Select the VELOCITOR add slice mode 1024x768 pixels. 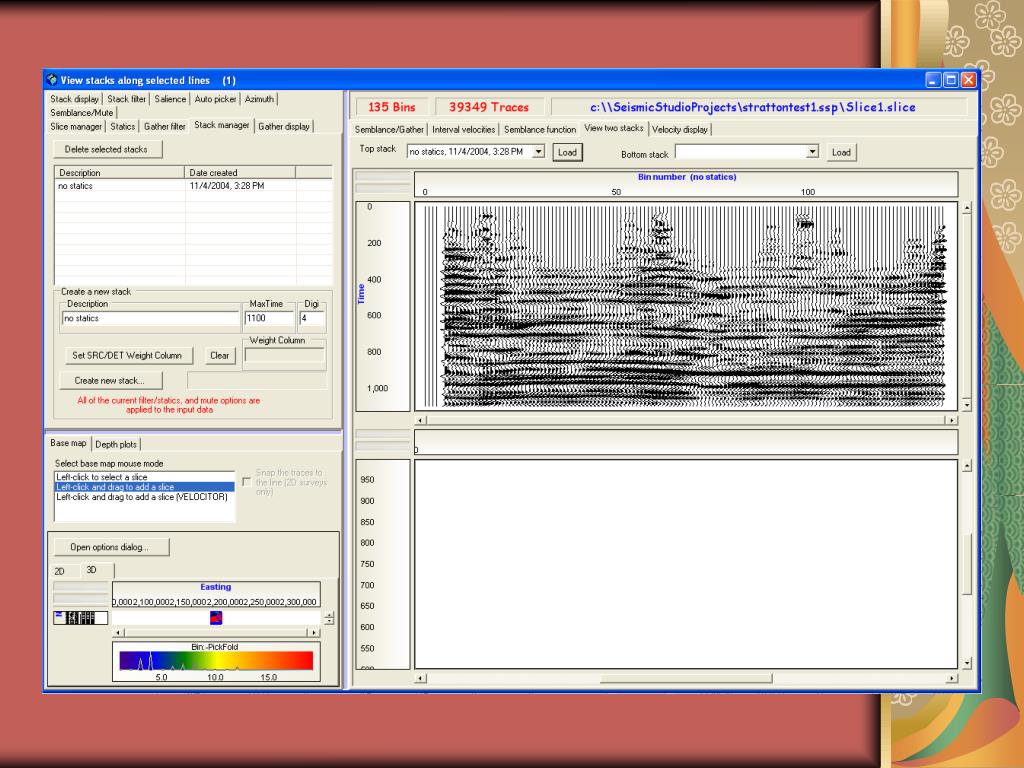tap(144, 496)
